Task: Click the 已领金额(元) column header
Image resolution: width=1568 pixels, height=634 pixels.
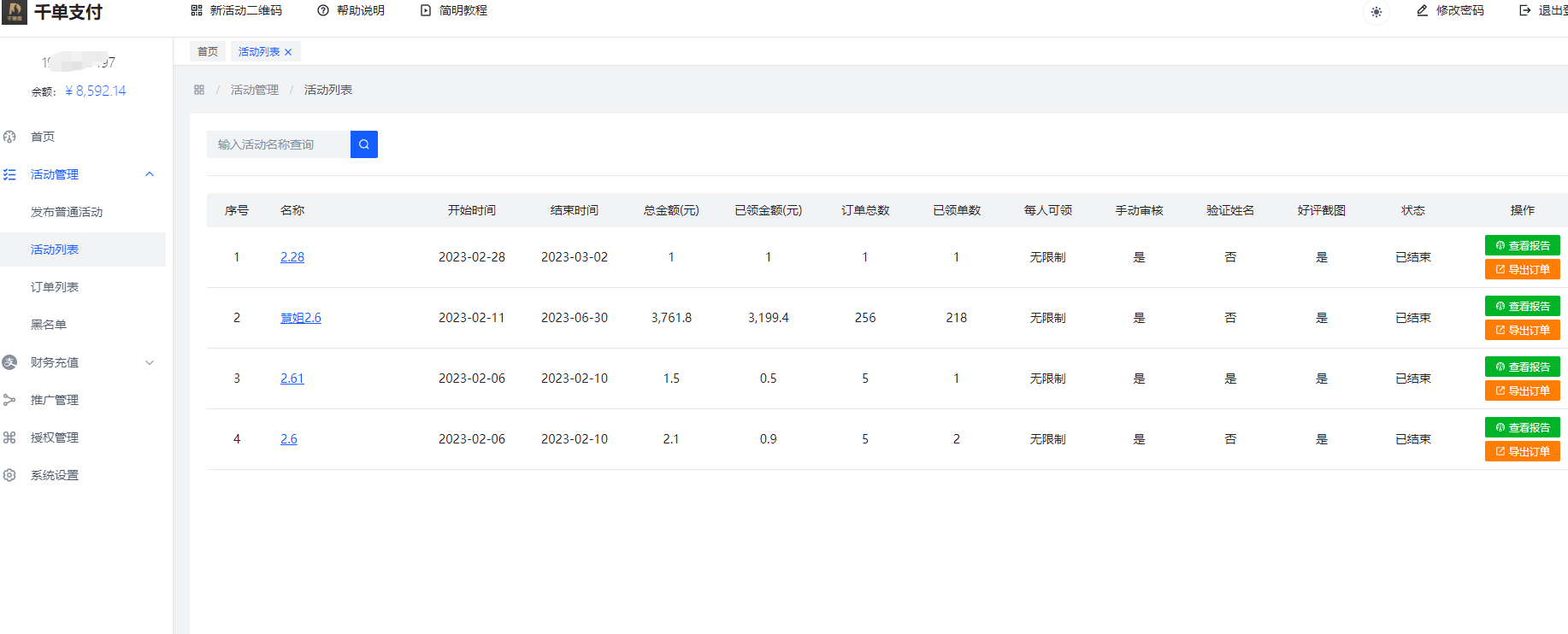Action: click(x=769, y=210)
